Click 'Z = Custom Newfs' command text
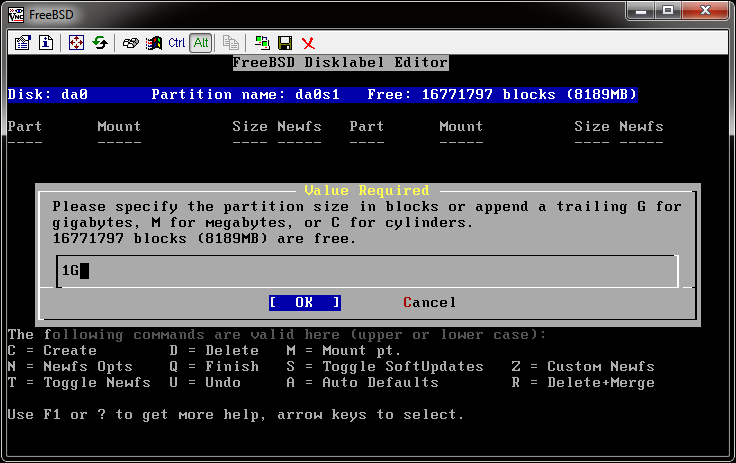736x463 pixels. click(583, 366)
